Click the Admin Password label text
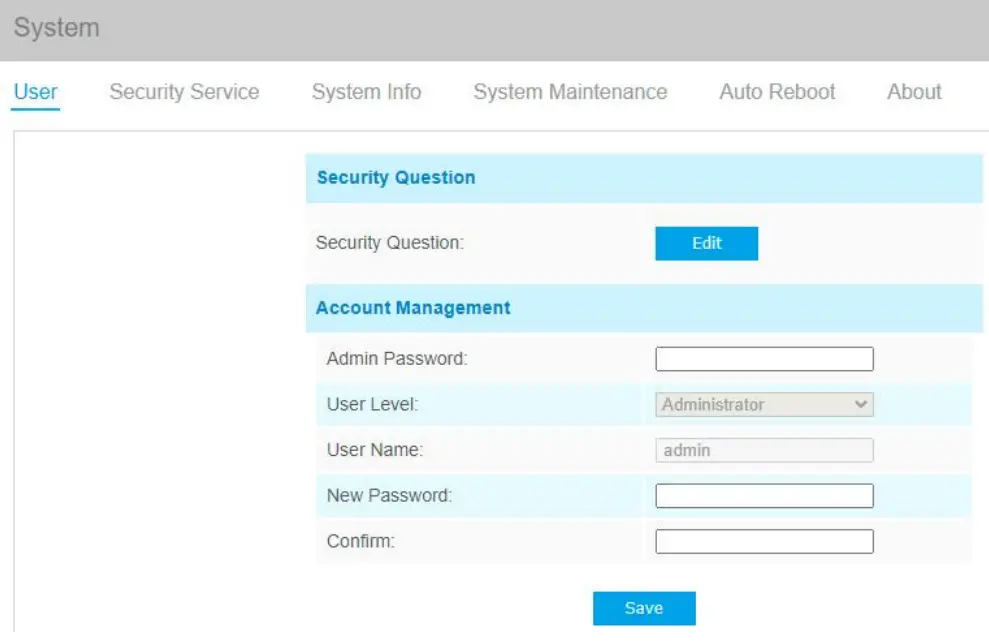This screenshot has width=989, height=642. click(x=397, y=358)
